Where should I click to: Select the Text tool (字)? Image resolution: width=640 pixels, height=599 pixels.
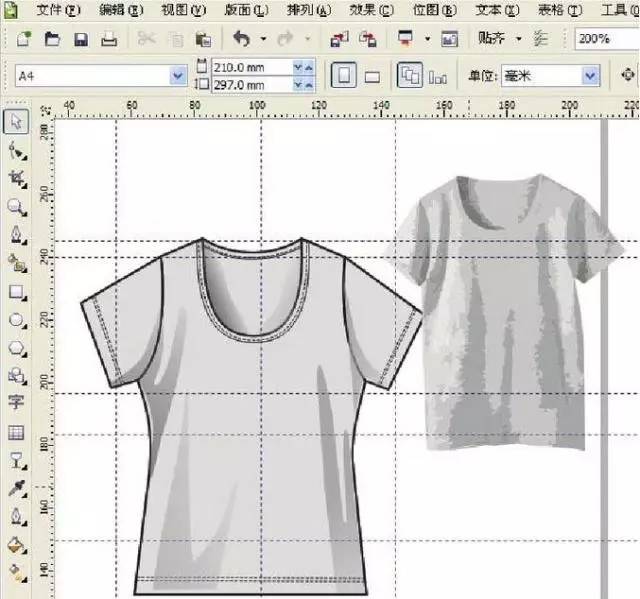16,403
